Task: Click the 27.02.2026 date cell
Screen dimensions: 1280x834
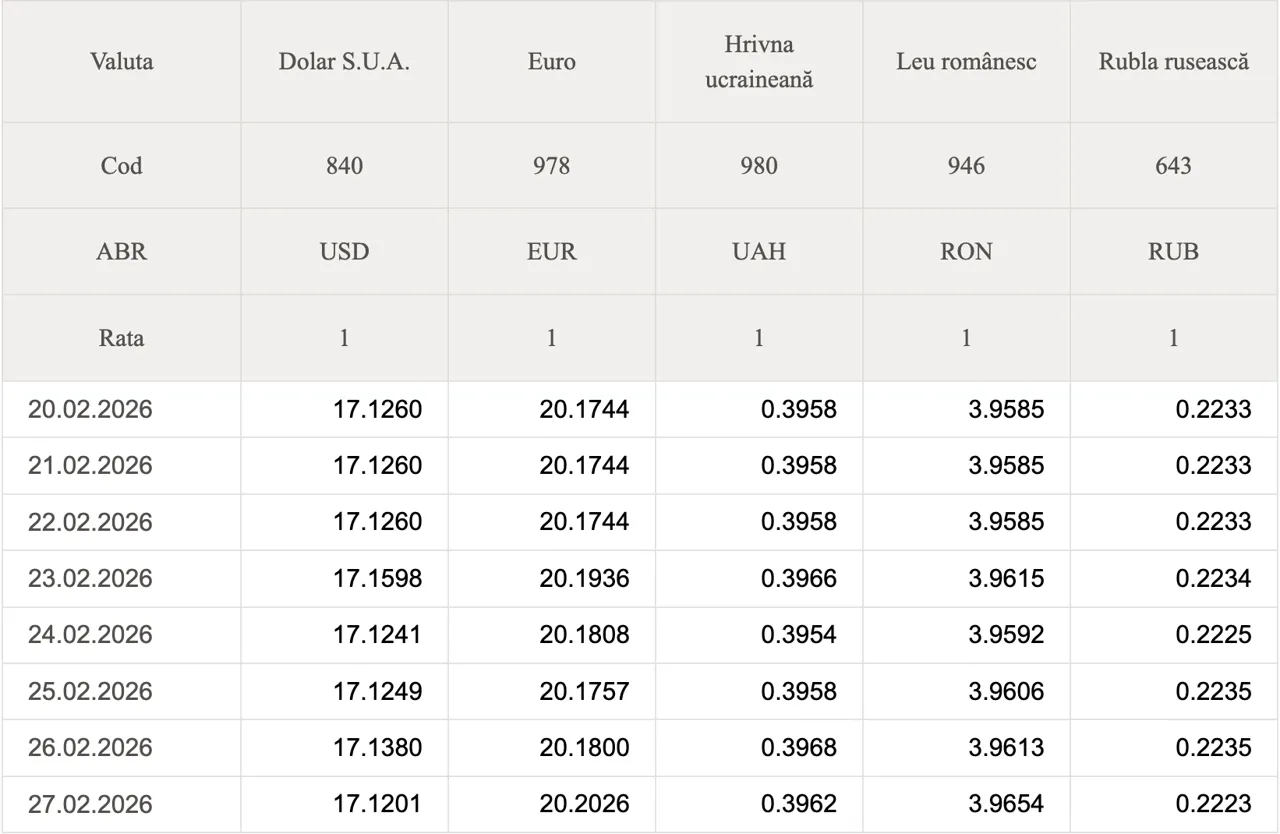Action: tap(90, 804)
